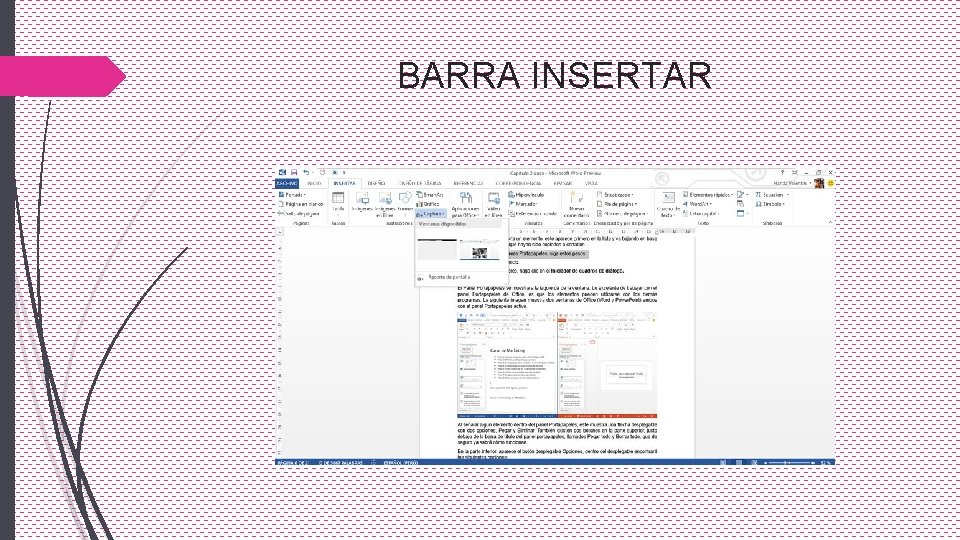
Task: Click the Español language status entry
Action: click(x=401, y=463)
